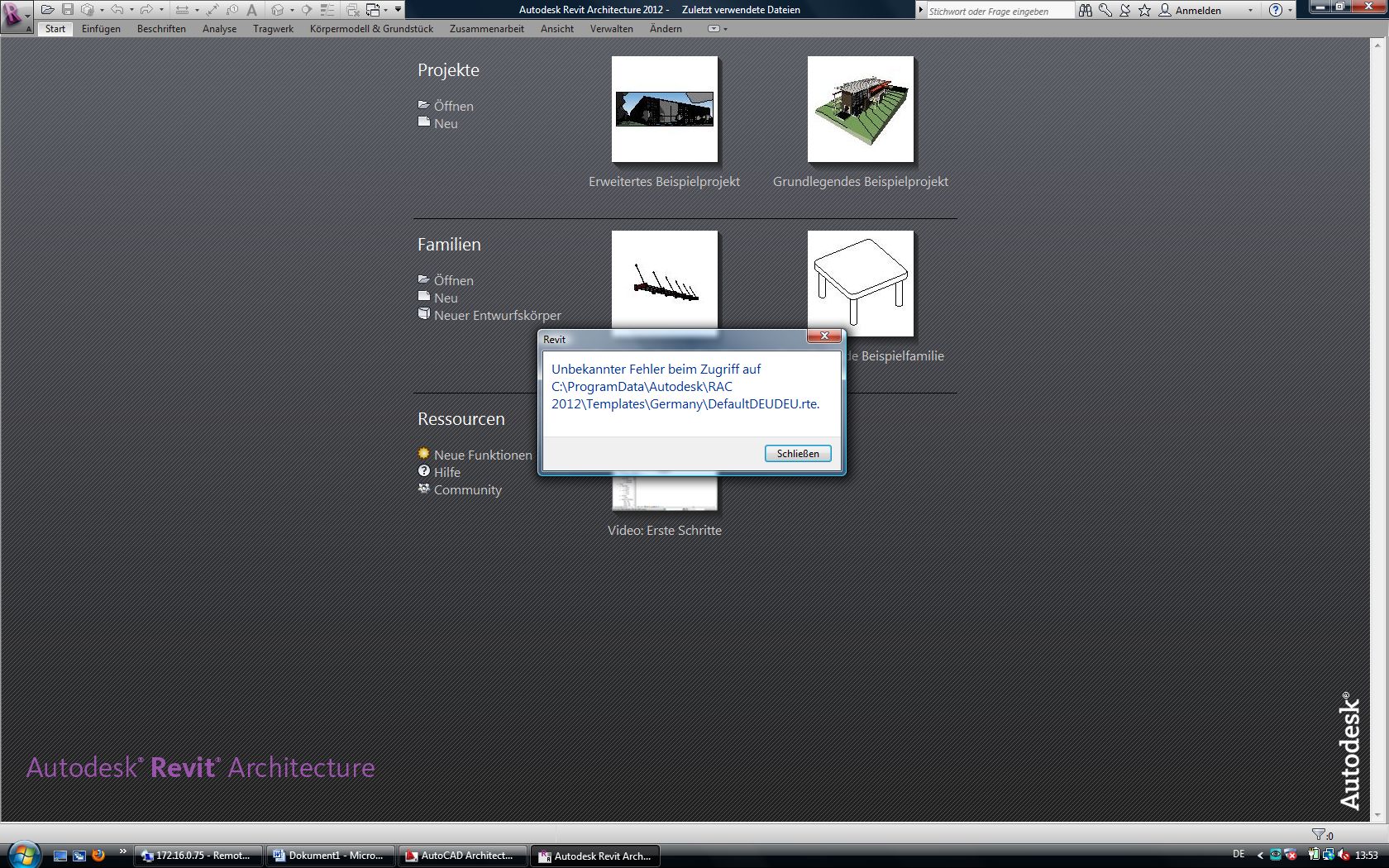Image resolution: width=1389 pixels, height=868 pixels.
Task: Open Community link under Ressourcen
Action: pos(467,489)
